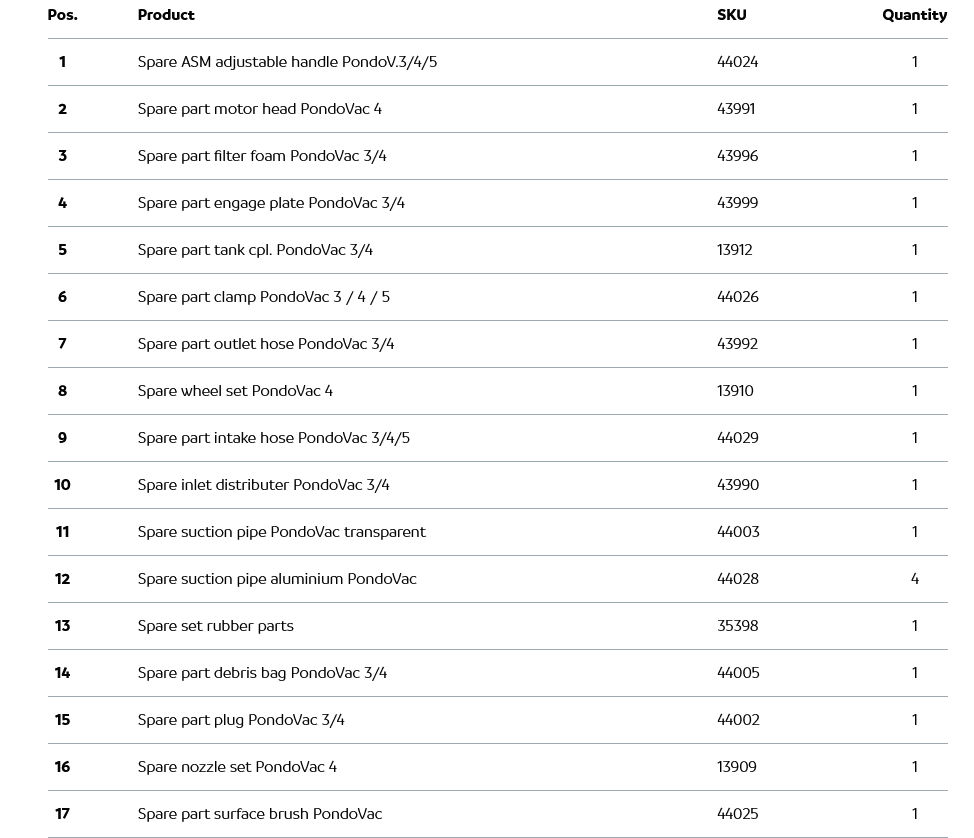Click Spare inlet distributer PondoVac 3/4
The image size is (974, 838).
click(x=264, y=485)
